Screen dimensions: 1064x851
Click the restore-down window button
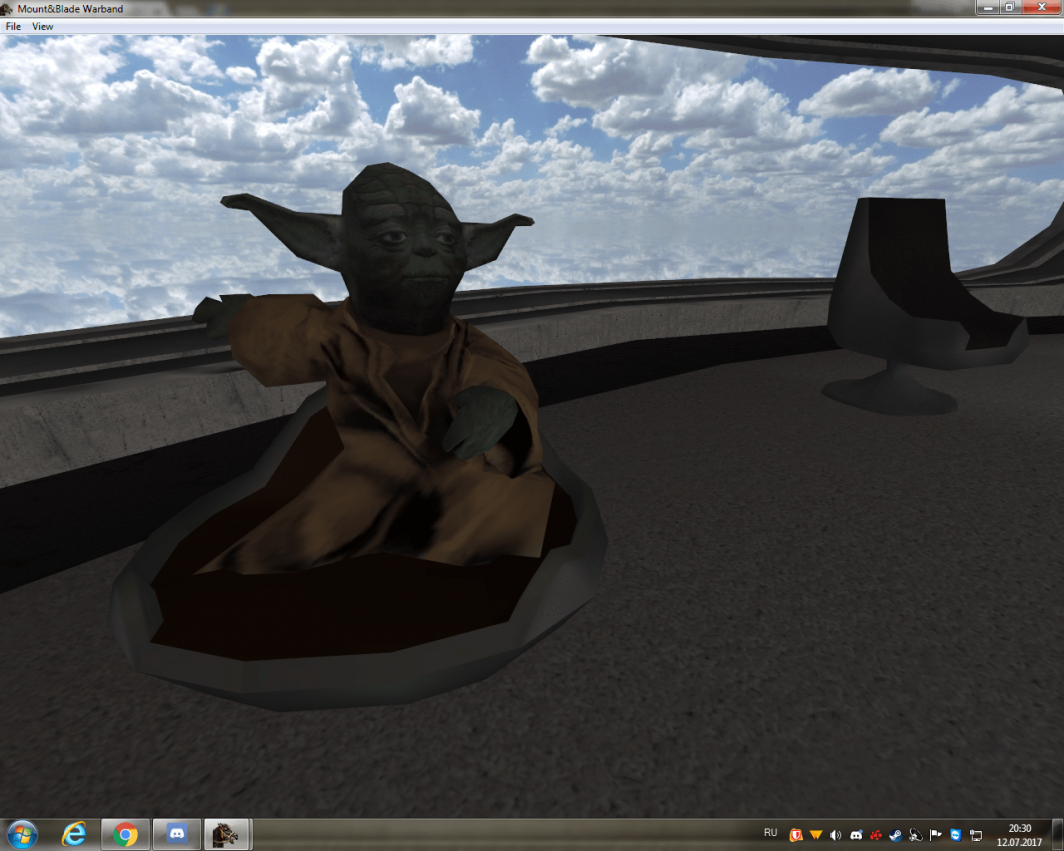tap(1009, 7)
